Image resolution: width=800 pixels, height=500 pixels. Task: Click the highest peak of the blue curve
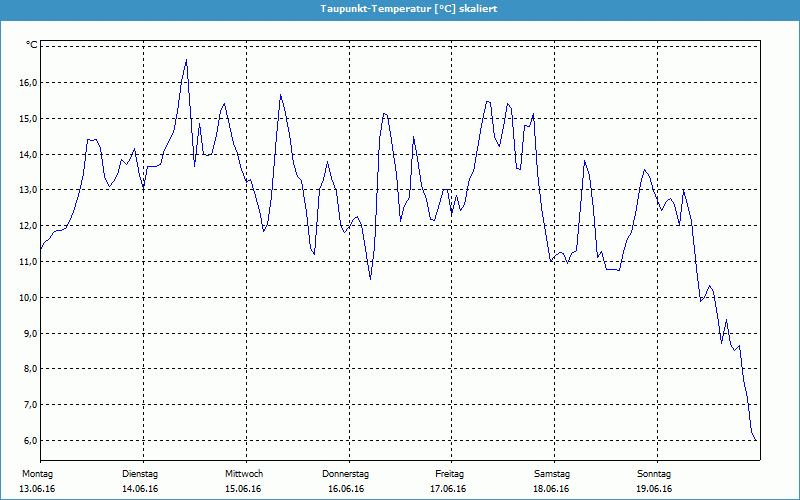pyautogui.click(x=186, y=60)
